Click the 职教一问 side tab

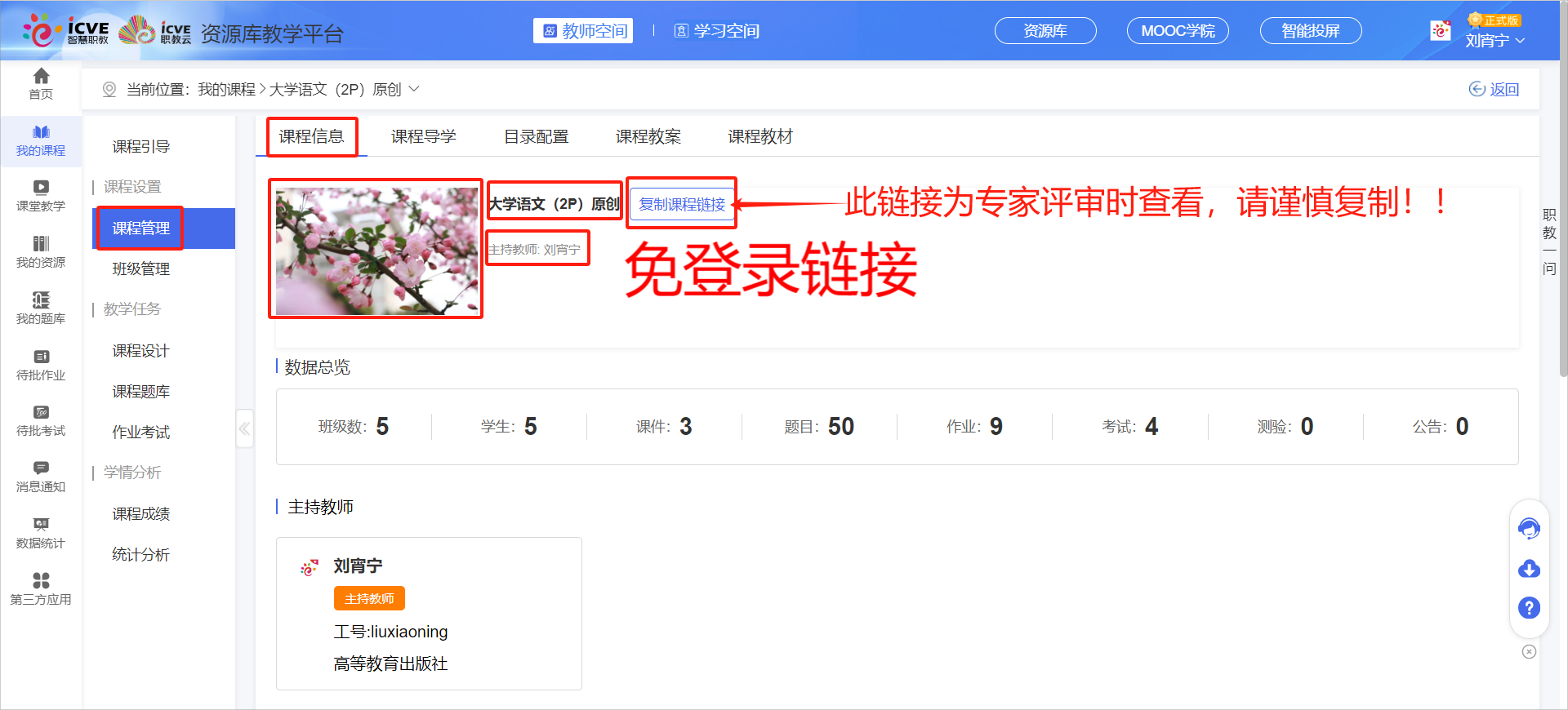coord(1548,242)
